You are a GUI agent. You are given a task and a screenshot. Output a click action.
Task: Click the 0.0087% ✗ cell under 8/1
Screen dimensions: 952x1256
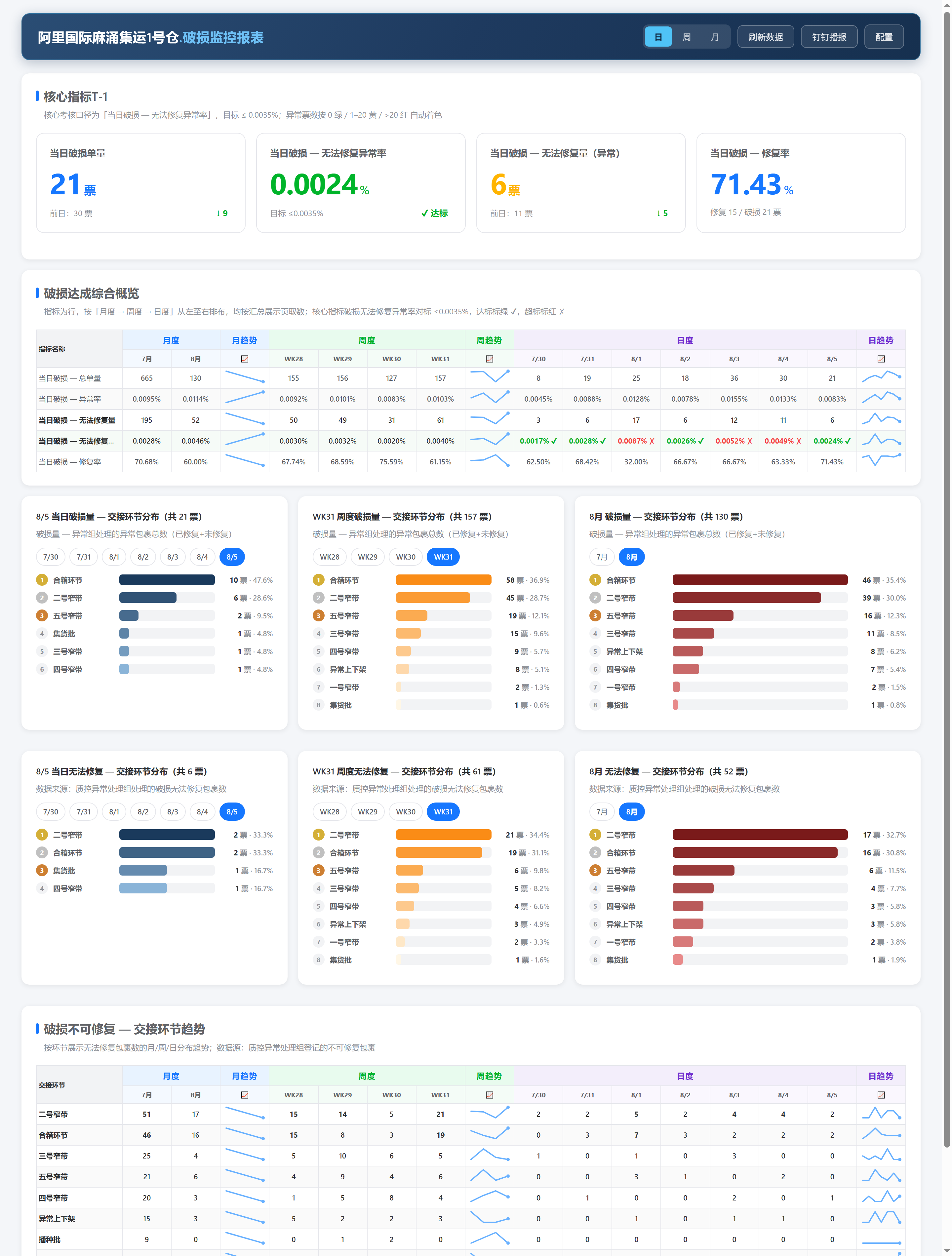(x=636, y=441)
